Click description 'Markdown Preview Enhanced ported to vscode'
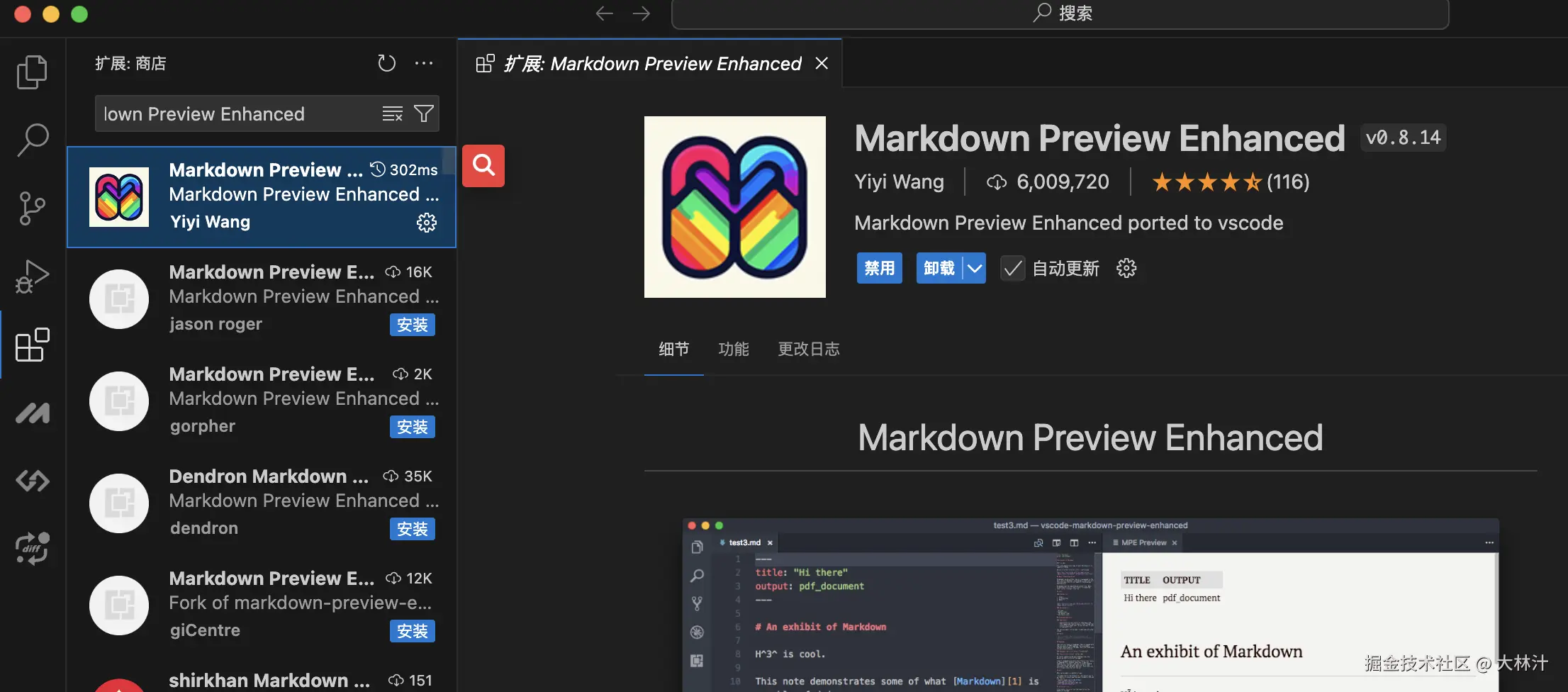Screen dimensions: 1568x692 pos(1069,223)
